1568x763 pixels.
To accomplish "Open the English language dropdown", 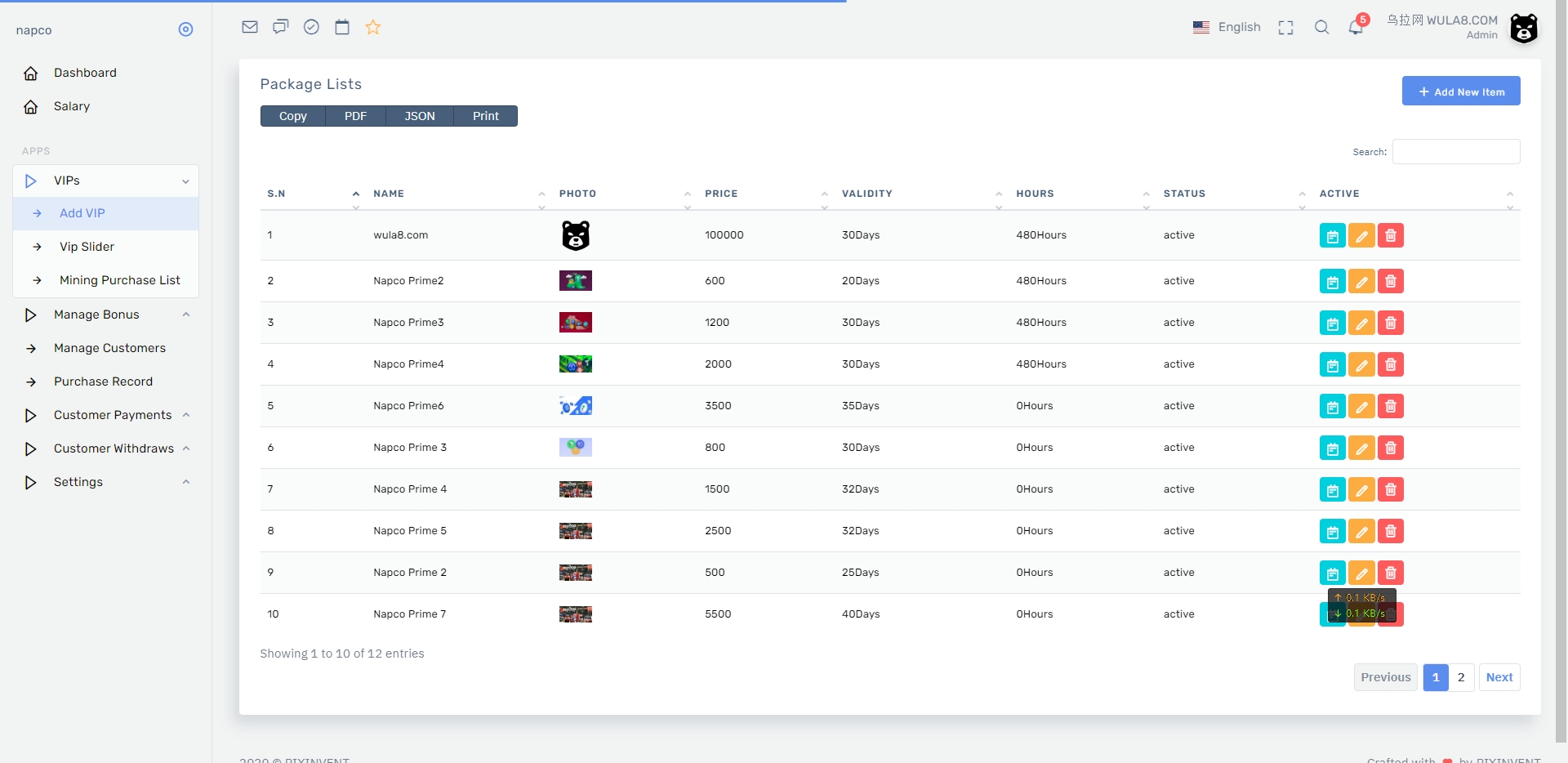I will point(1227,27).
